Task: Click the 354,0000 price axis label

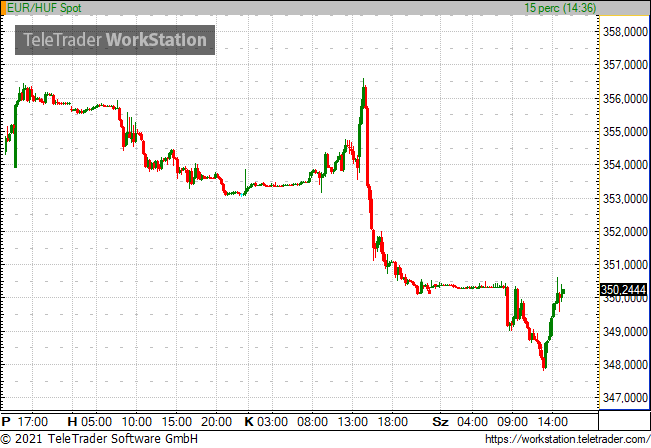Action: tap(625, 165)
